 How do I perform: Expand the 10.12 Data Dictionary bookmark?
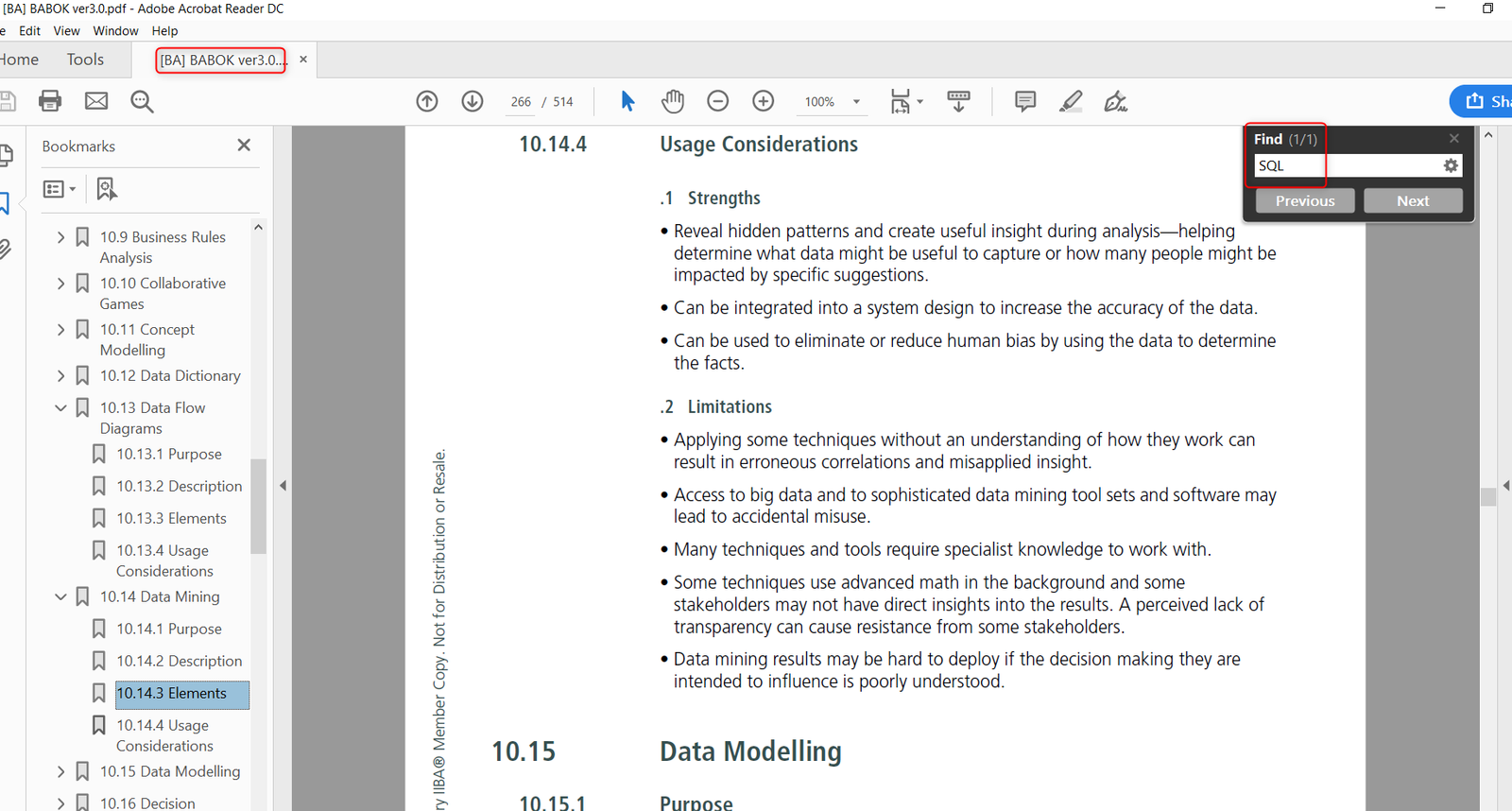coord(60,376)
